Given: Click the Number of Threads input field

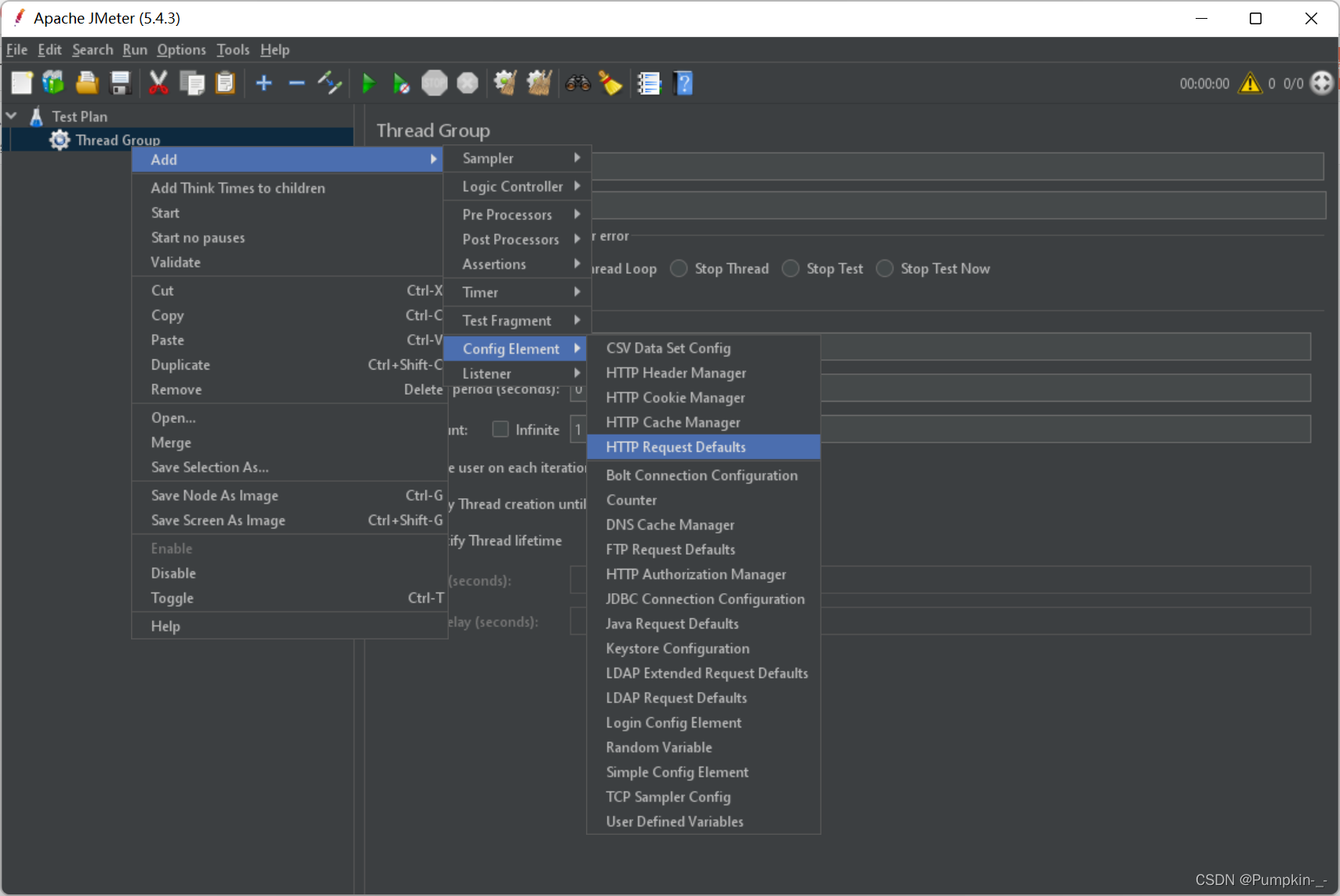Looking at the screenshot, I should tap(1065, 346).
